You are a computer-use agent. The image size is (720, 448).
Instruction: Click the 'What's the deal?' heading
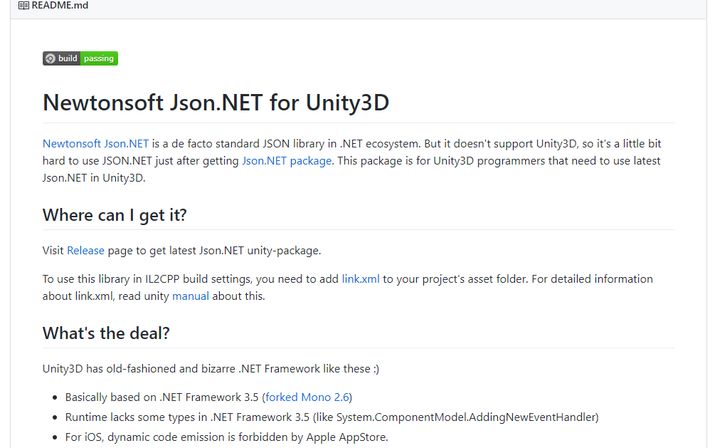[x=106, y=333]
